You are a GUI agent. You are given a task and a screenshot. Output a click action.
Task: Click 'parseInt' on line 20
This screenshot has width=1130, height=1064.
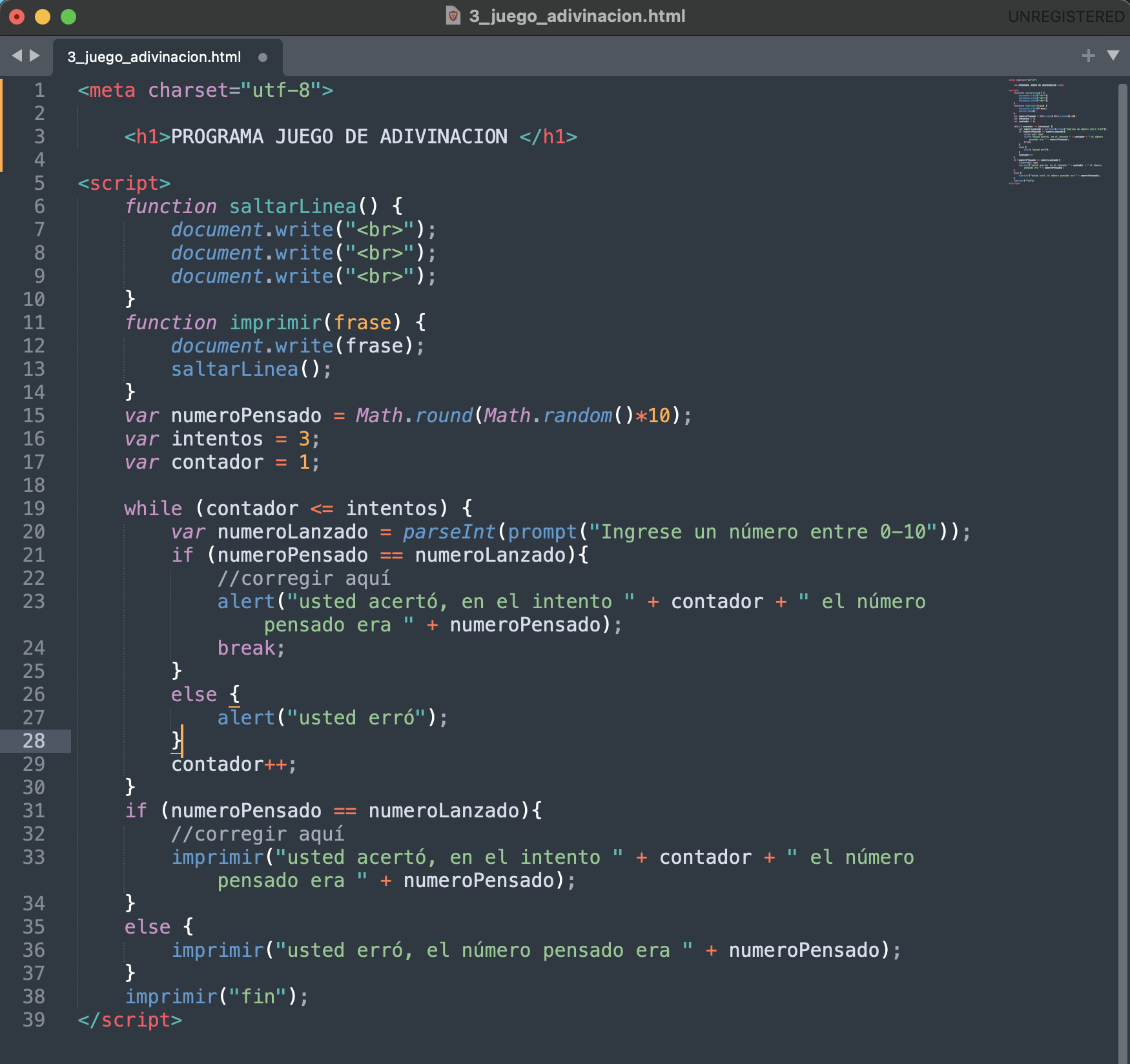click(449, 532)
